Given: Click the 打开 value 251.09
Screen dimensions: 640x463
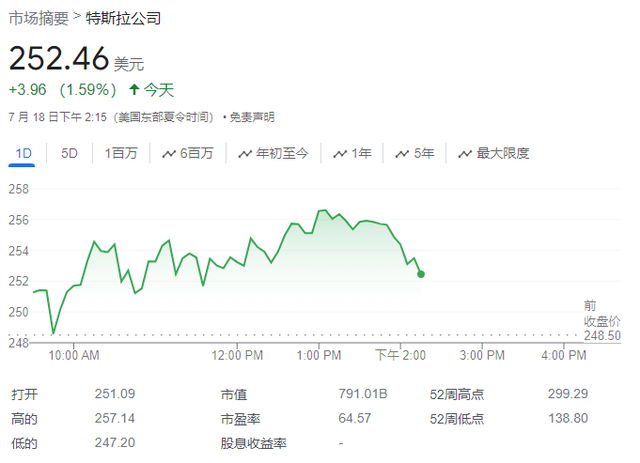Looking at the screenshot, I should coord(115,394).
